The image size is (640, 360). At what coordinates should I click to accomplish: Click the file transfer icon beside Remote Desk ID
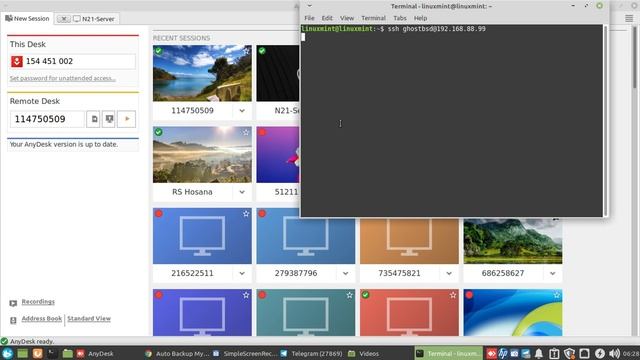[93, 119]
